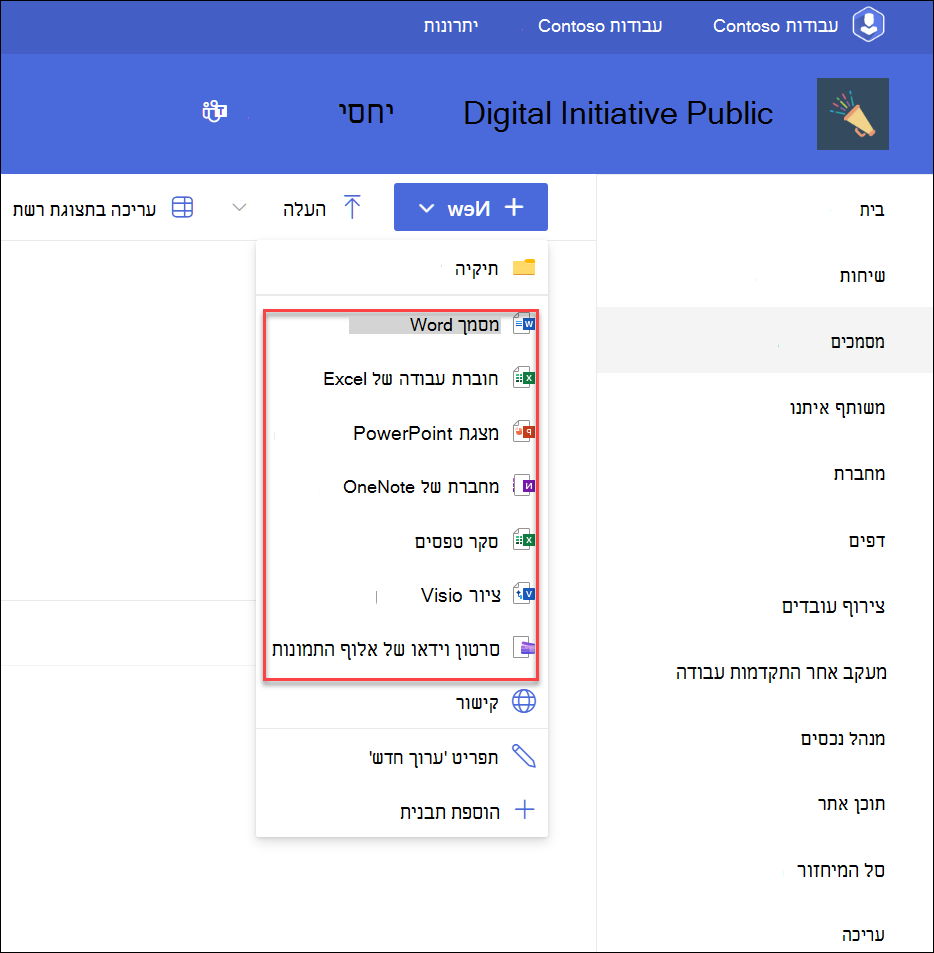
Task: Open יתרונות top navigation link
Action: 451,26
